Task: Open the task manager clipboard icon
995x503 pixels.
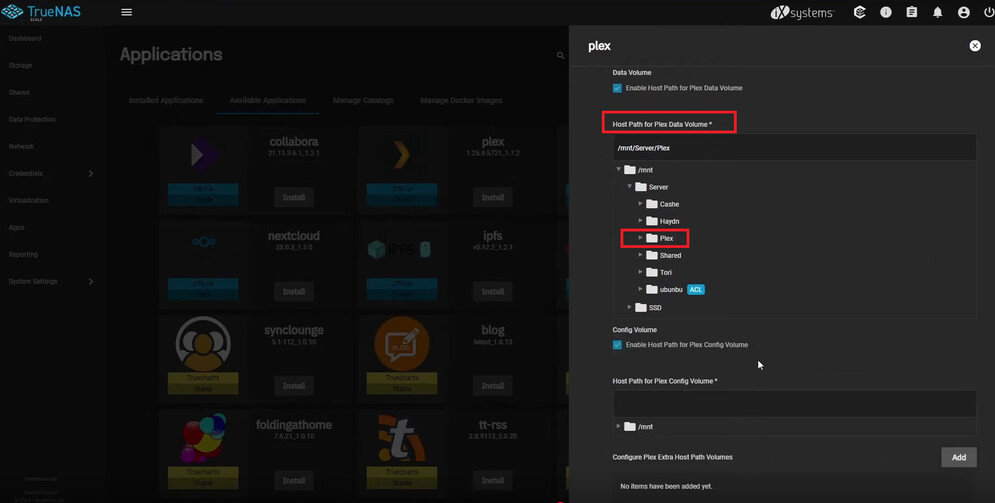Action: pyautogui.click(x=912, y=12)
